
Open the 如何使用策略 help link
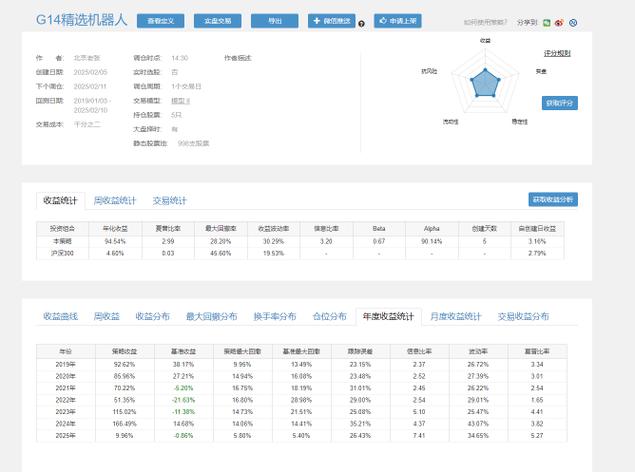point(491,21)
